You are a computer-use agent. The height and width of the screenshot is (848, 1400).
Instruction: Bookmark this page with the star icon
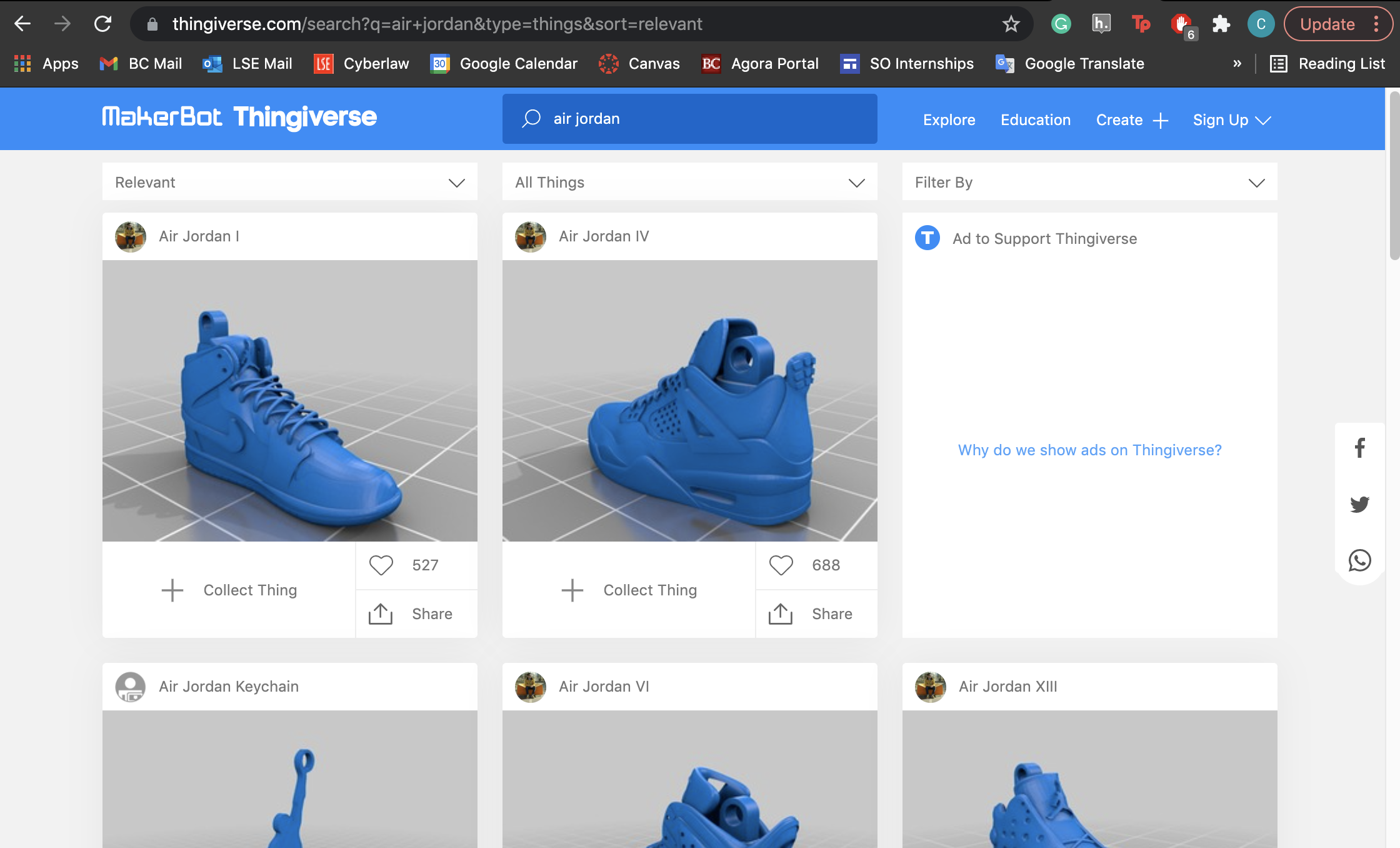pyautogui.click(x=1011, y=24)
